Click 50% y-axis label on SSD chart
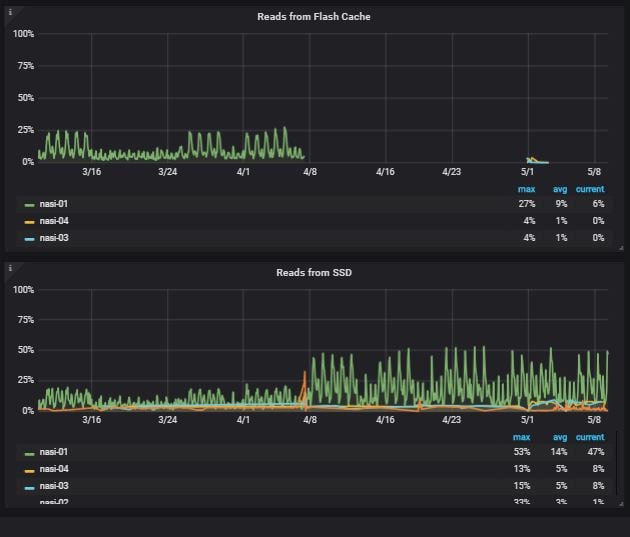Screen dimensions: 630x537 pyautogui.click(x=26, y=350)
